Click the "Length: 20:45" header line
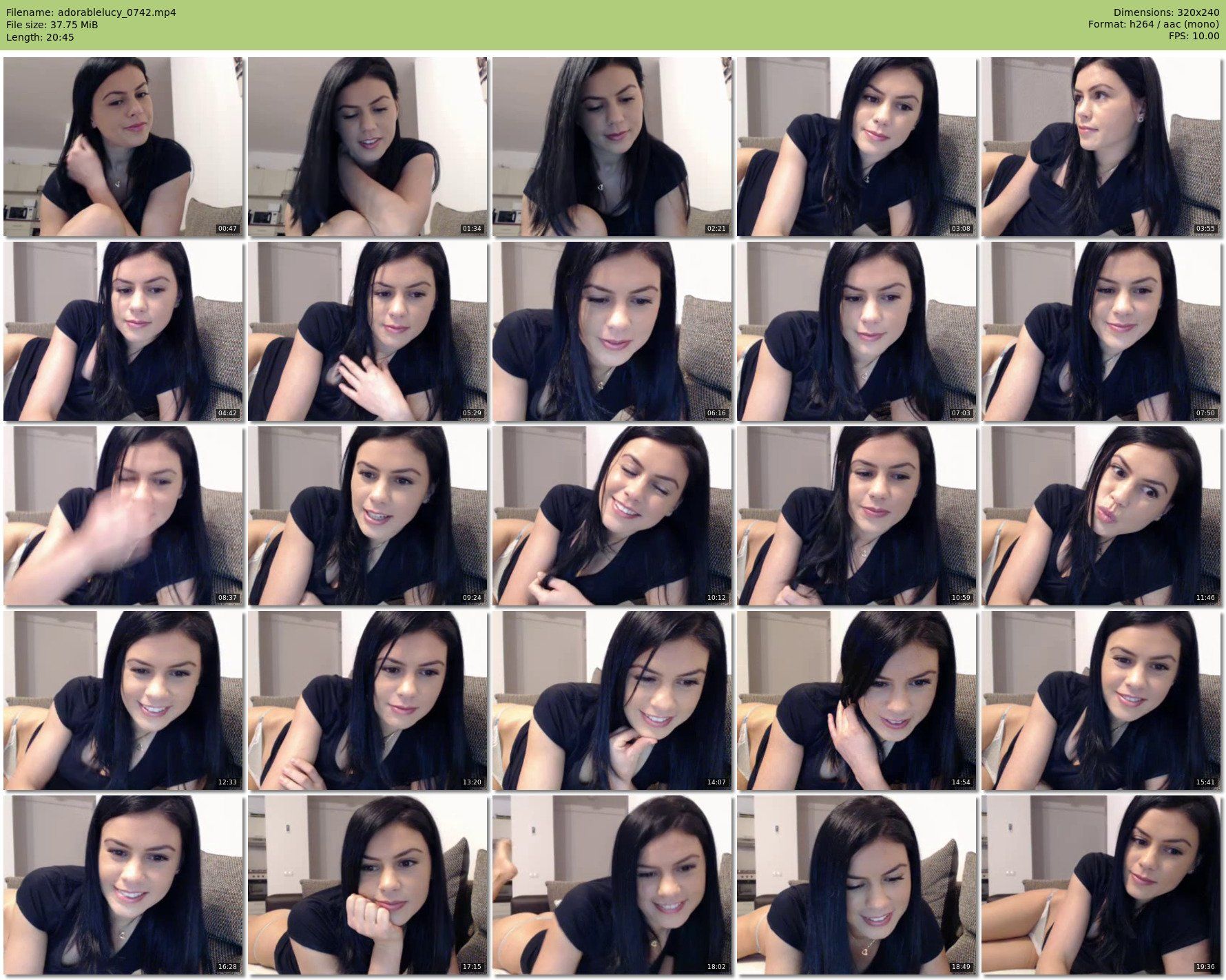1226x980 pixels. coord(40,37)
